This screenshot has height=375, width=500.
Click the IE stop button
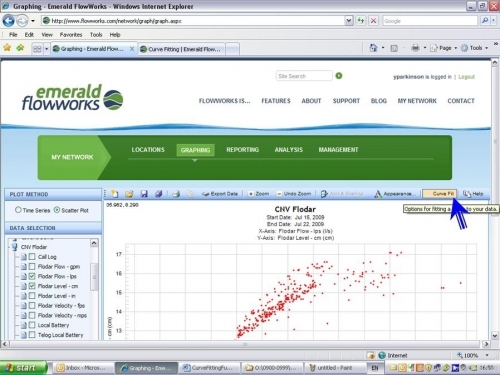coord(373,21)
